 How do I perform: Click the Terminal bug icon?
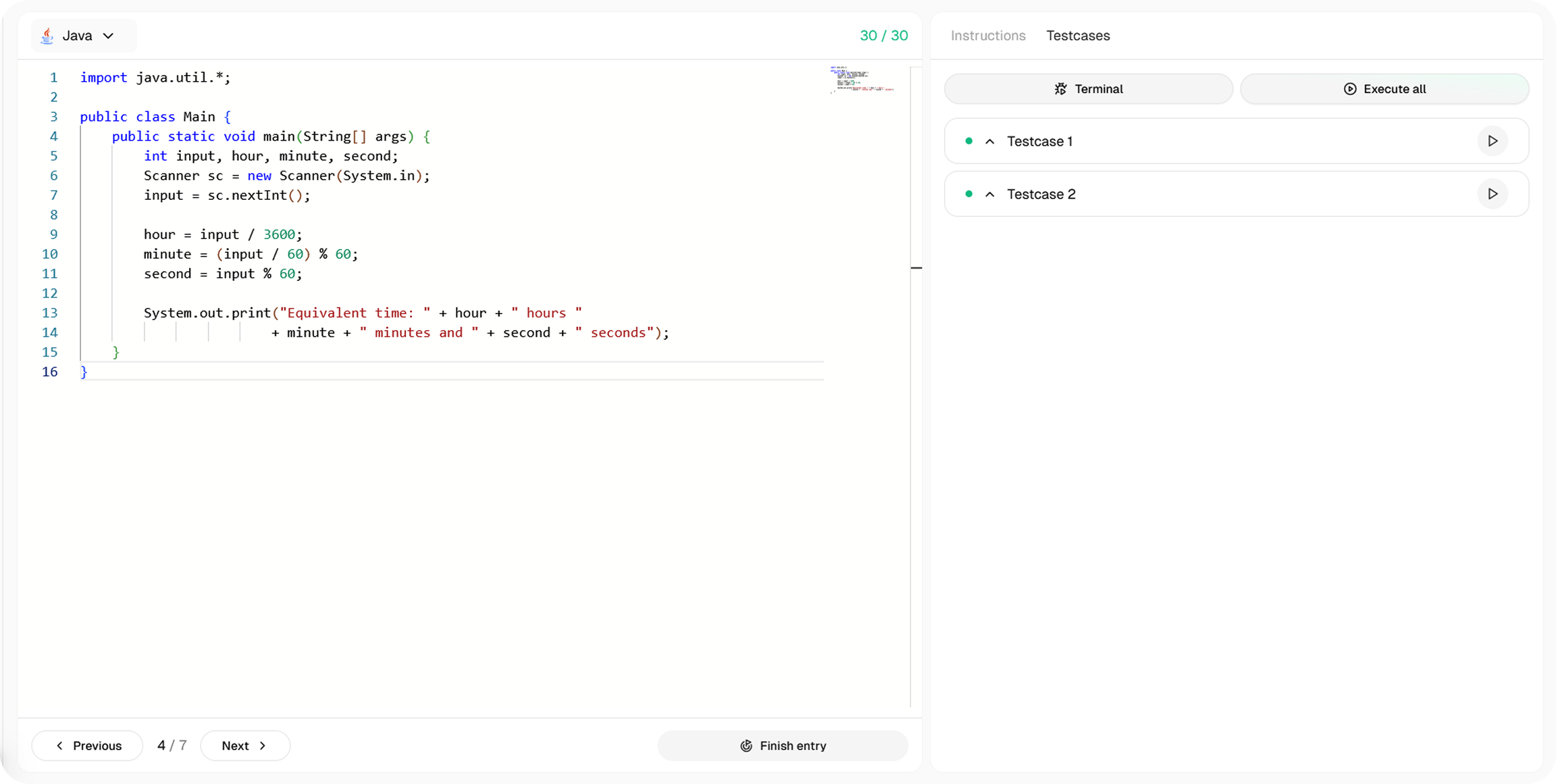1060,89
